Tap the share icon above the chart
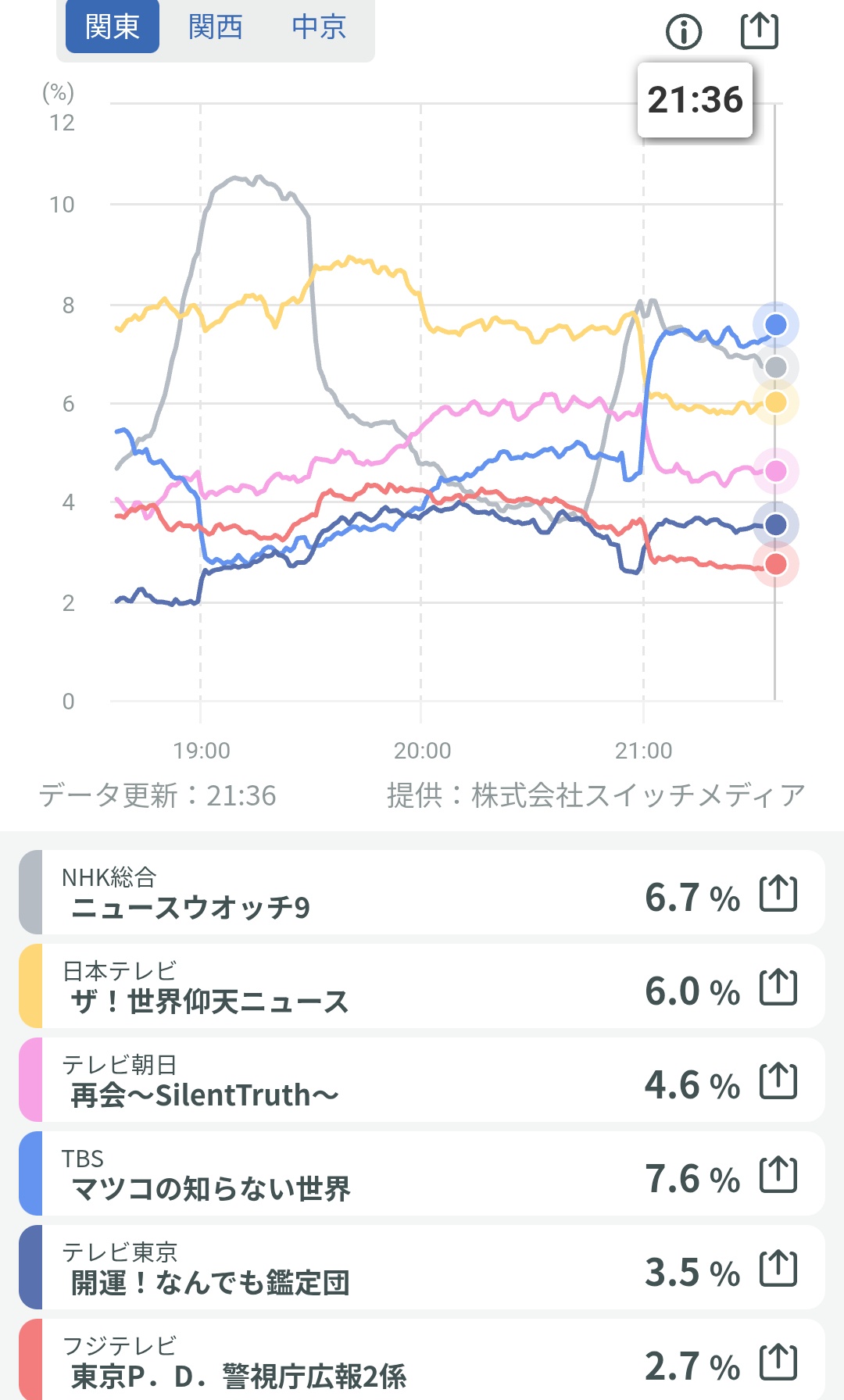 pyautogui.click(x=759, y=30)
